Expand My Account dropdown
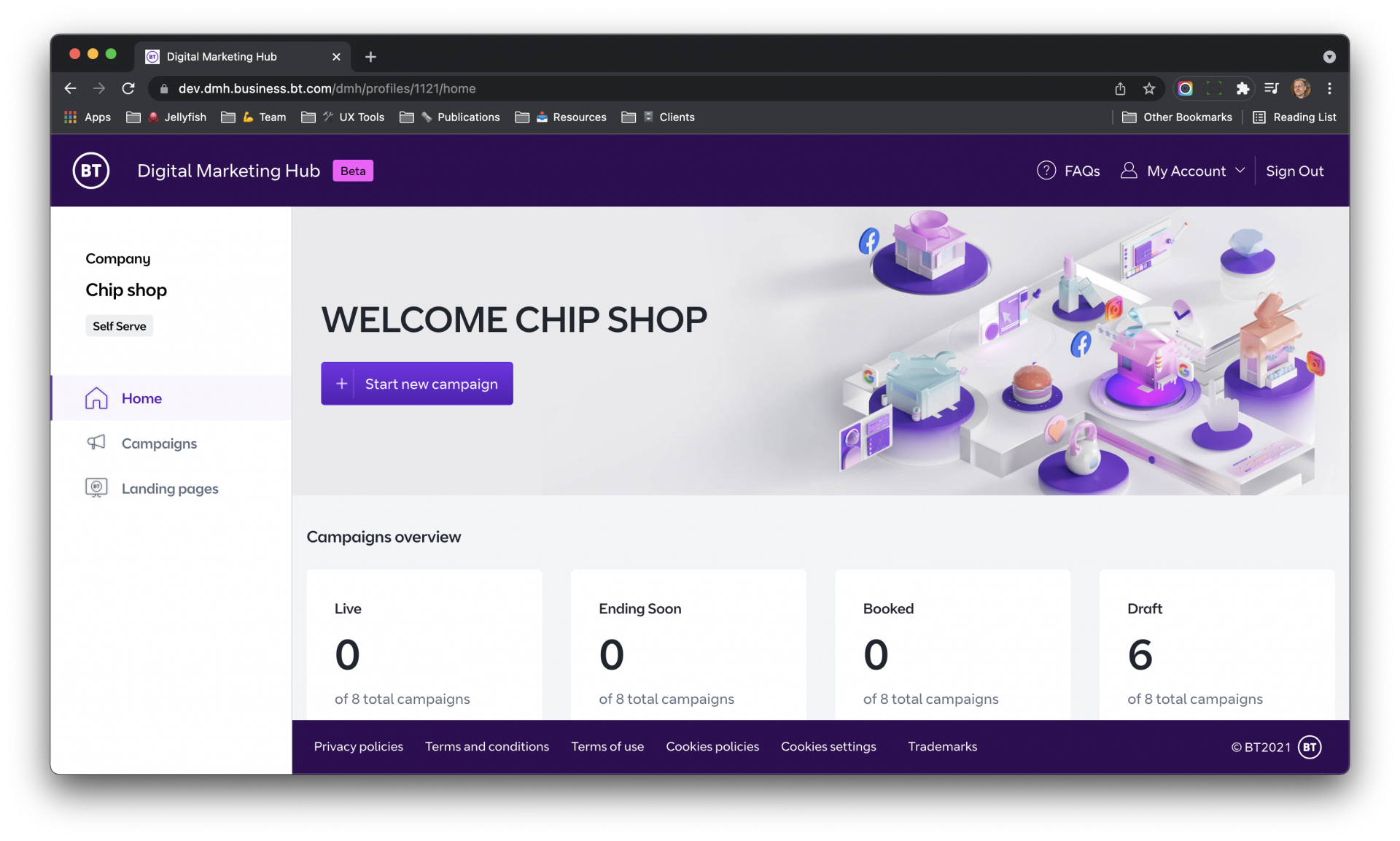This screenshot has width=1400, height=841. (x=1183, y=171)
